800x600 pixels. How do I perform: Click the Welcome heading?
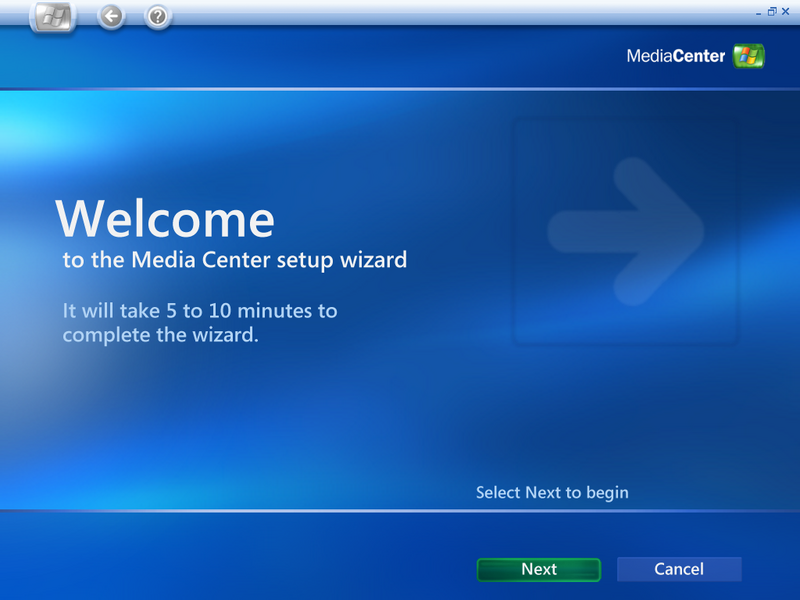click(165, 219)
